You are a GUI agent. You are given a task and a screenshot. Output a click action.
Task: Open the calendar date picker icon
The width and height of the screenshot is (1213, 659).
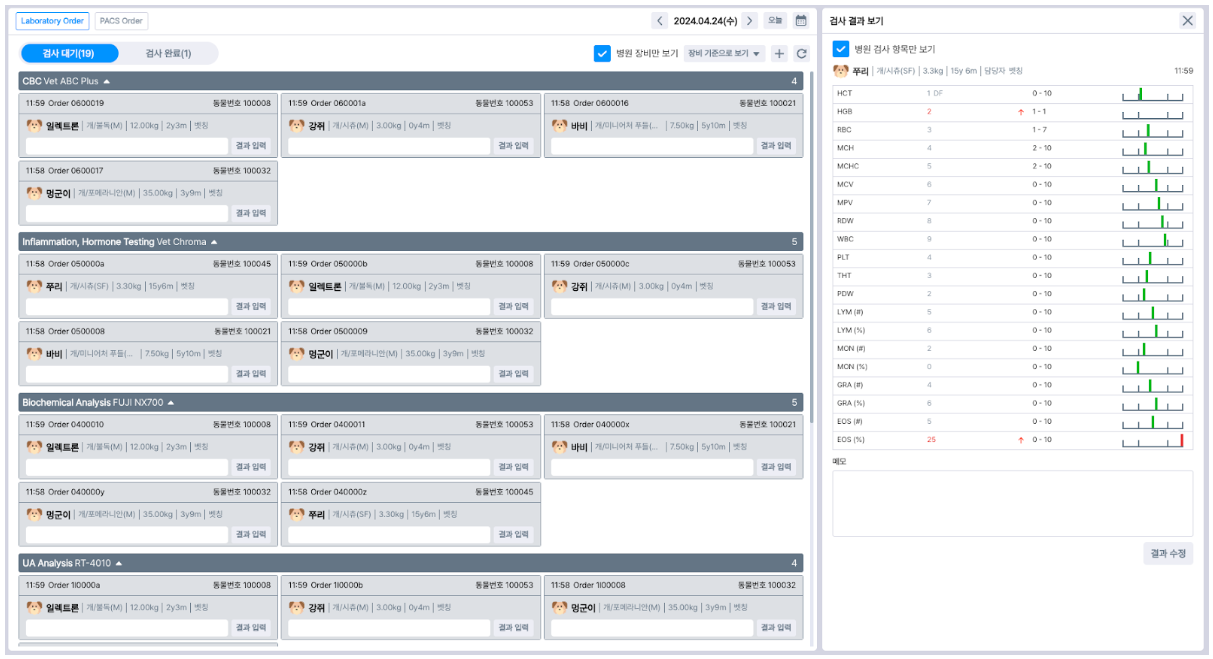coord(801,21)
